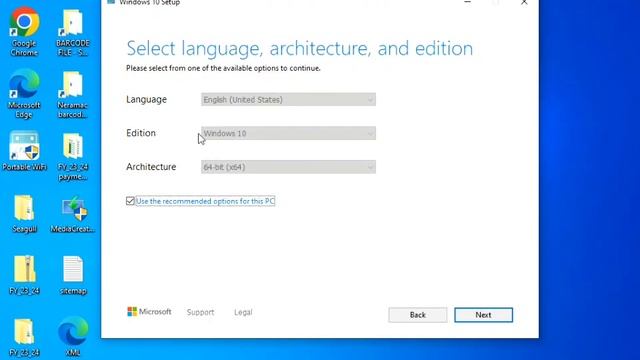Click the Language field label

[147, 99]
